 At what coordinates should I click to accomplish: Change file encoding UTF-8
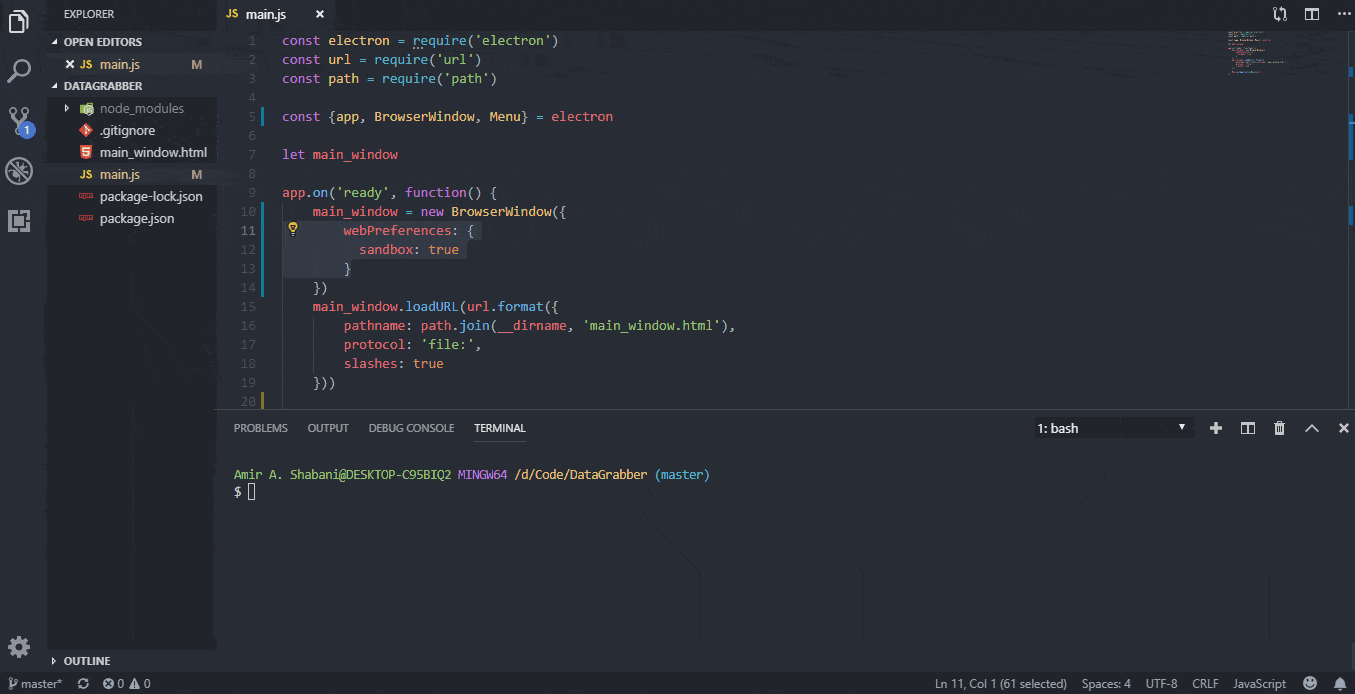tap(1161, 684)
